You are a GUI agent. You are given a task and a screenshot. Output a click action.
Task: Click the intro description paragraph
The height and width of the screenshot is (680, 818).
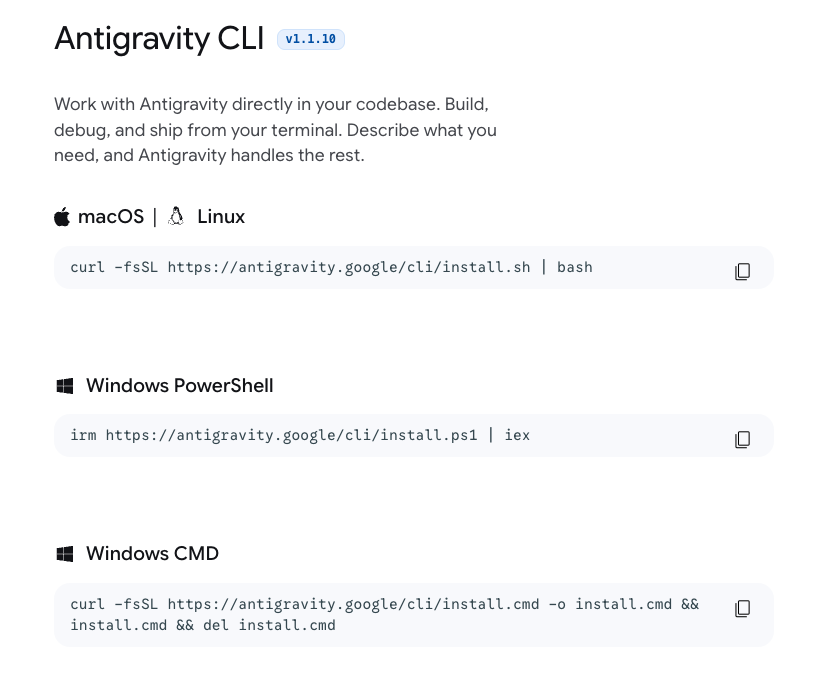coord(275,130)
